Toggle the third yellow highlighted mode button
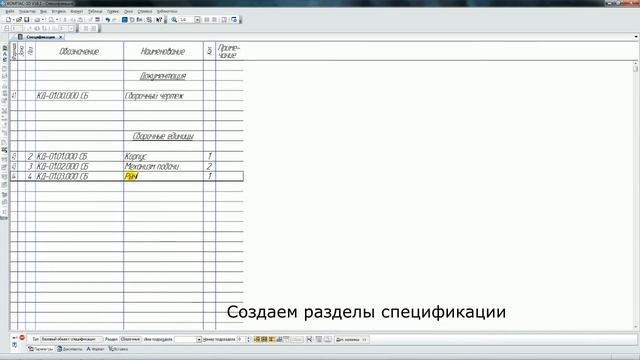Image resolution: width=640 pixels, height=360 pixels. pos(271,339)
